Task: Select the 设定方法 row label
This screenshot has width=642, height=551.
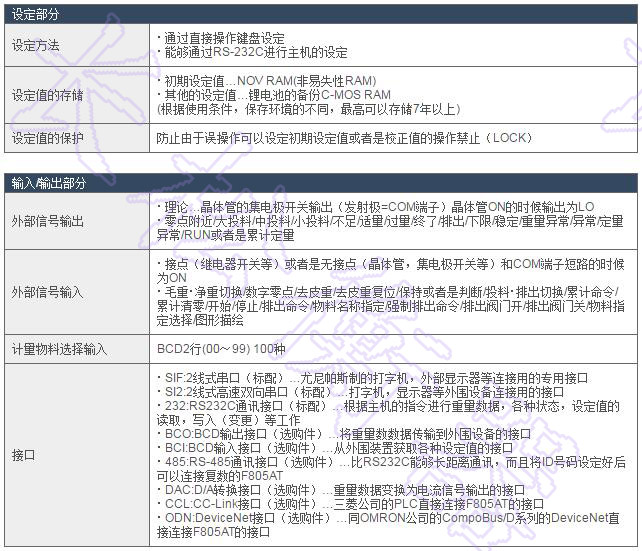Action: coord(35,46)
